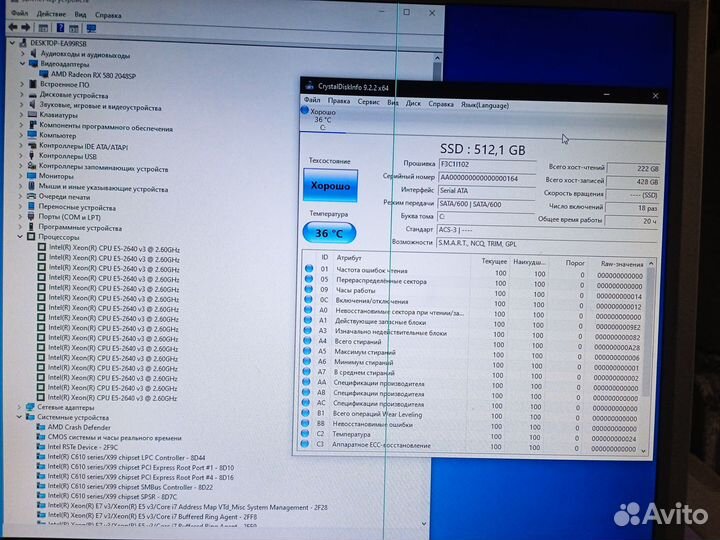The image size is (720, 540).
Task: Click the status circle for Всего стираний row
Action: point(308,341)
